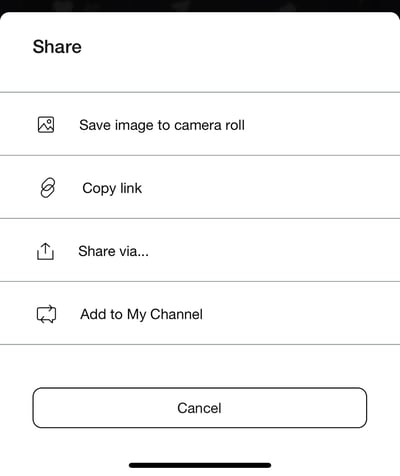Click the Cancel button

[200, 408]
